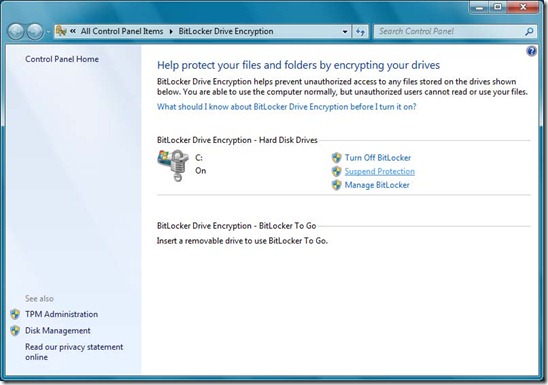
Task: Open the recent pages dropdown beside Forward
Action: (48, 32)
